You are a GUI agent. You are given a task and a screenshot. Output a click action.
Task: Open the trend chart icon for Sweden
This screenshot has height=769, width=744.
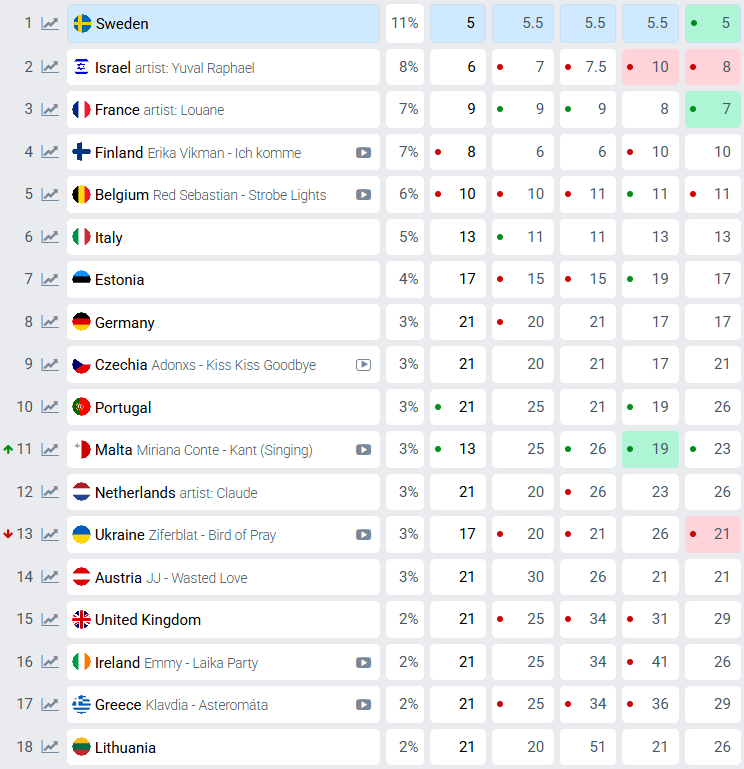click(50, 24)
